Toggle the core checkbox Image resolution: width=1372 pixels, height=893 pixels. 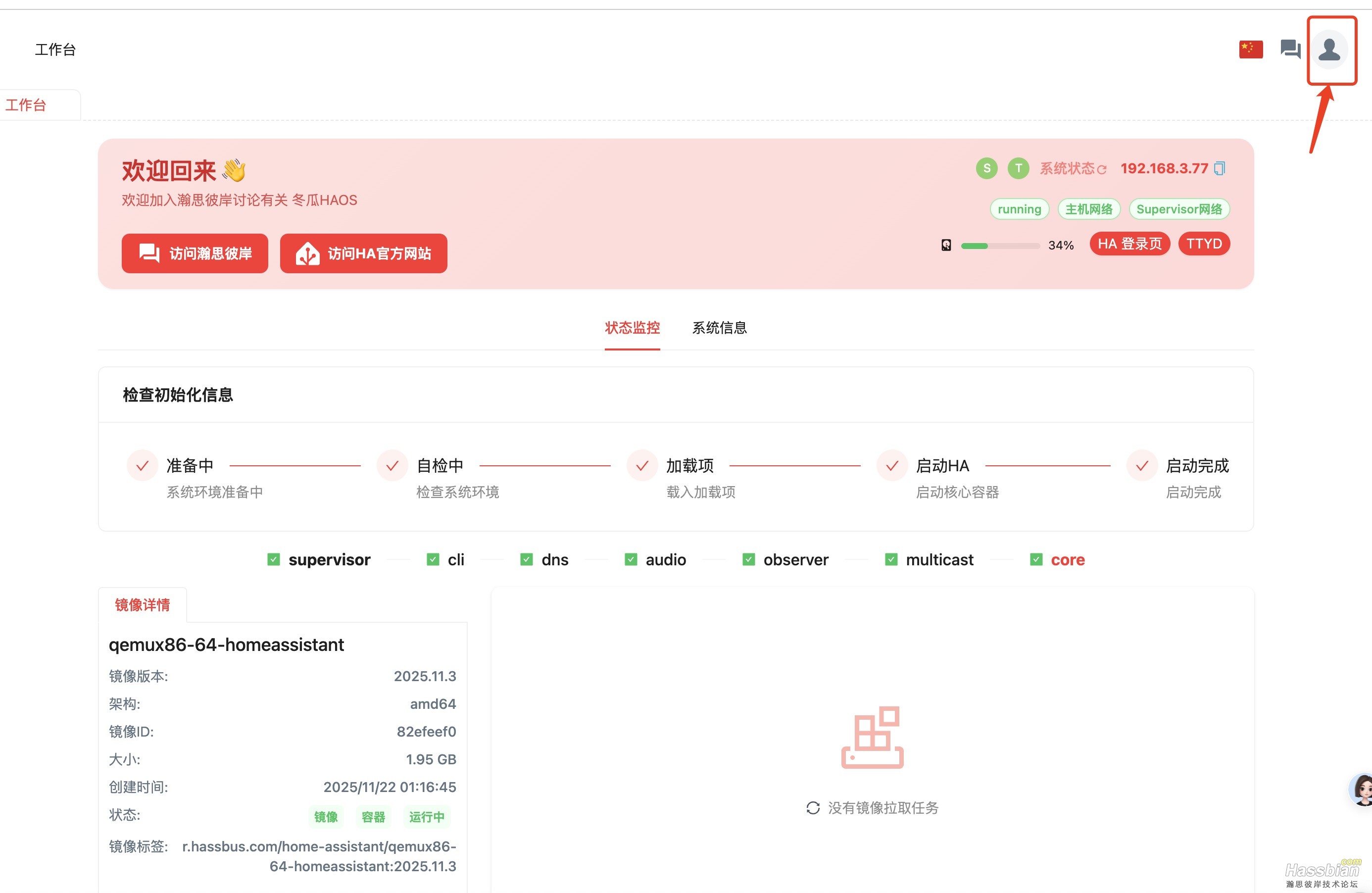[x=1036, y=559]
